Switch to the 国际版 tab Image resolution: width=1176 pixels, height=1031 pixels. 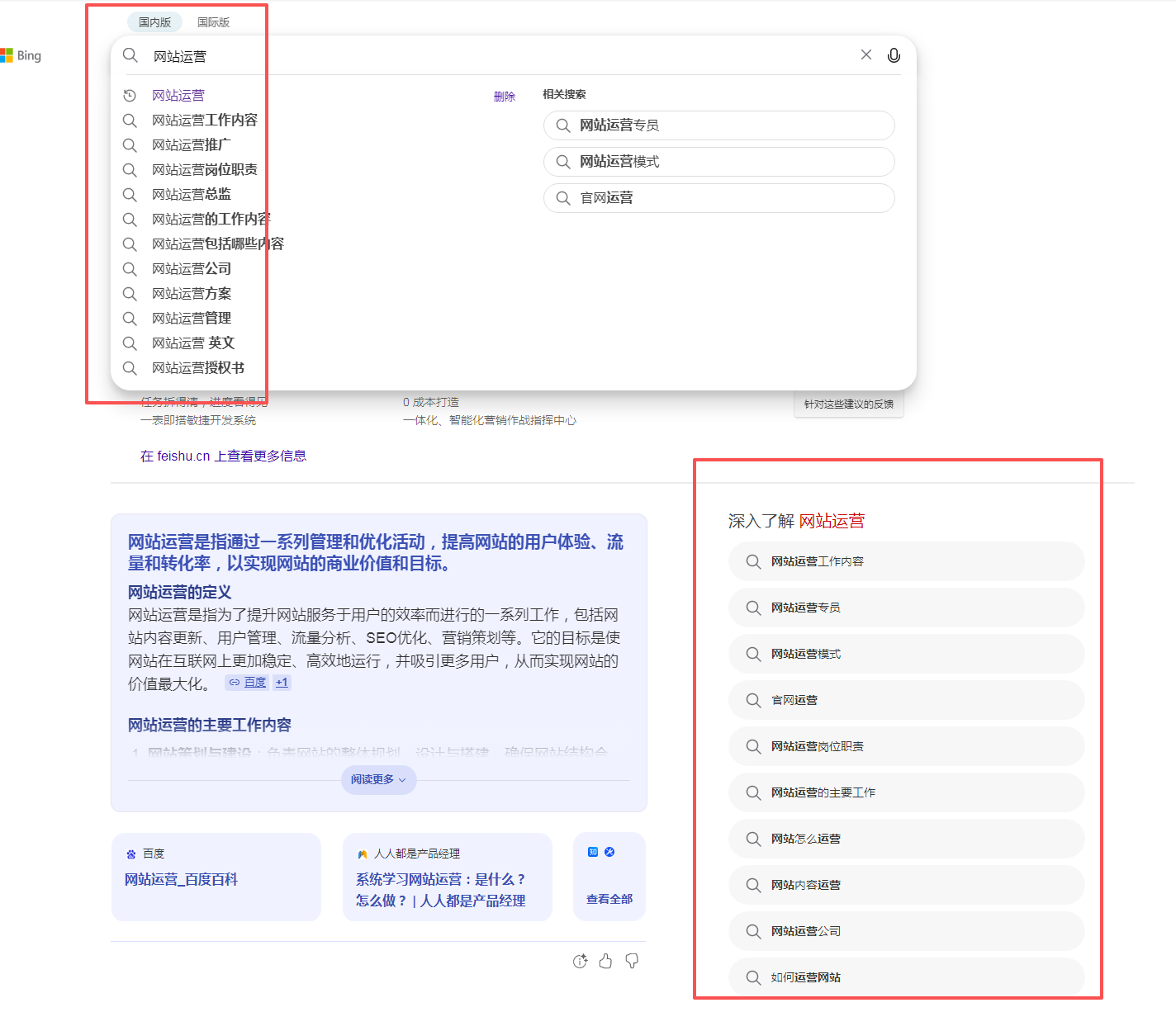(213, 21)
